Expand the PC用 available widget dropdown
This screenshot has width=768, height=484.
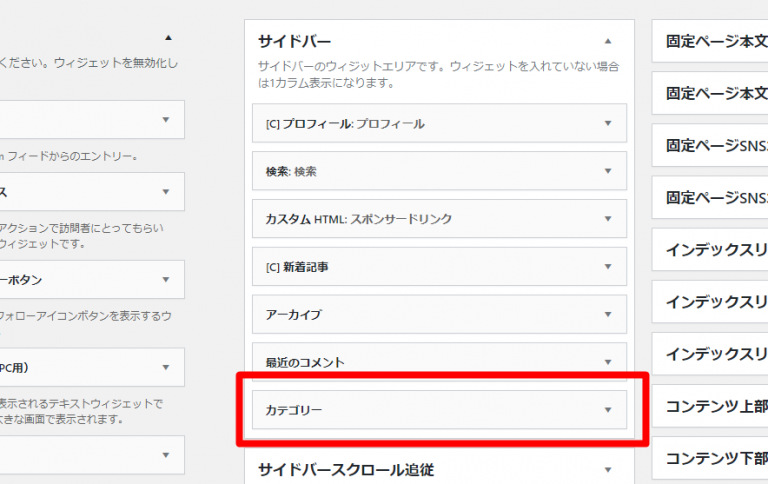pos(166,368)
